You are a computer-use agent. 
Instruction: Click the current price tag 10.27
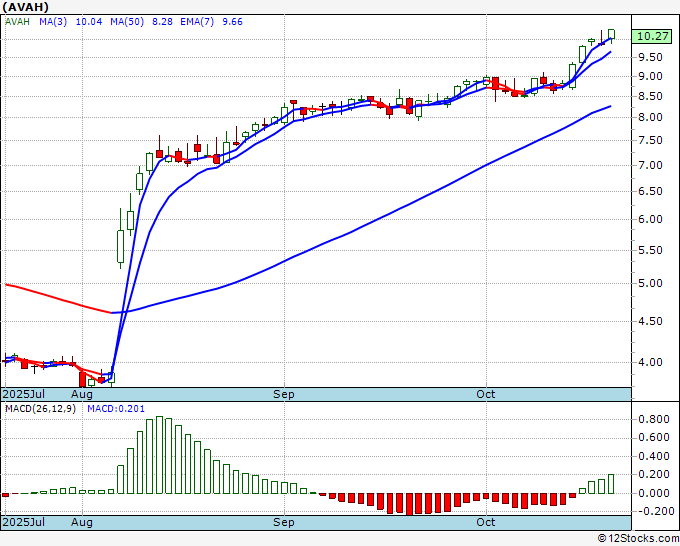point(653,36)
